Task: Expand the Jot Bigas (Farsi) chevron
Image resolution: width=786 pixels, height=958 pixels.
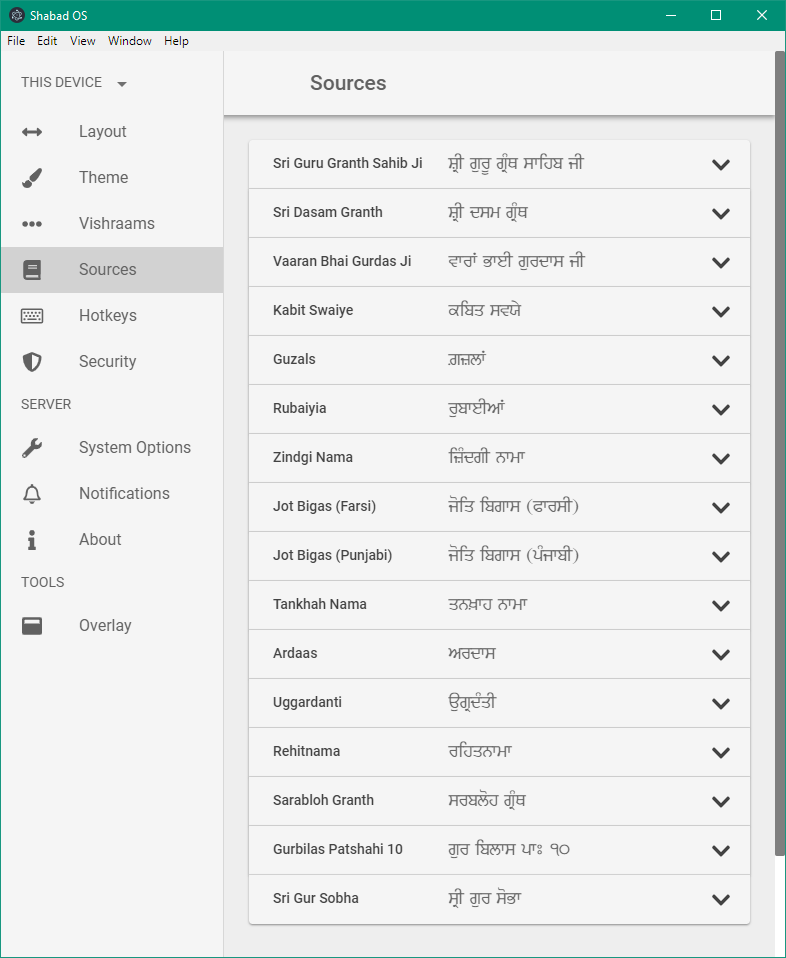Action: click(721, 507)
